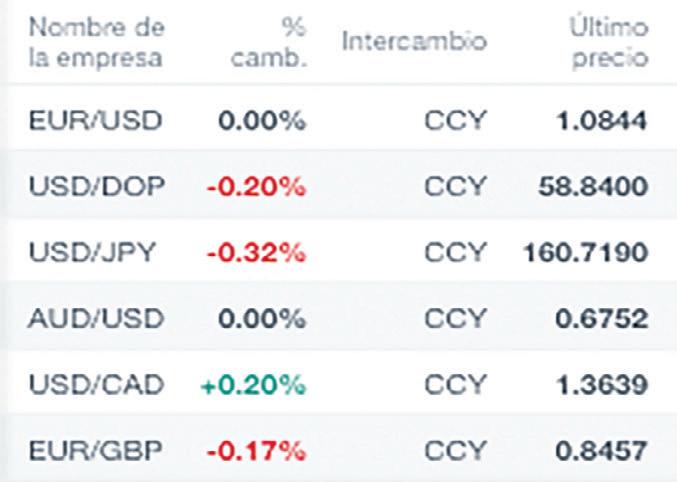Click the 160.7190 last price
Screen dimensions: 677x482
coord(585,253)
